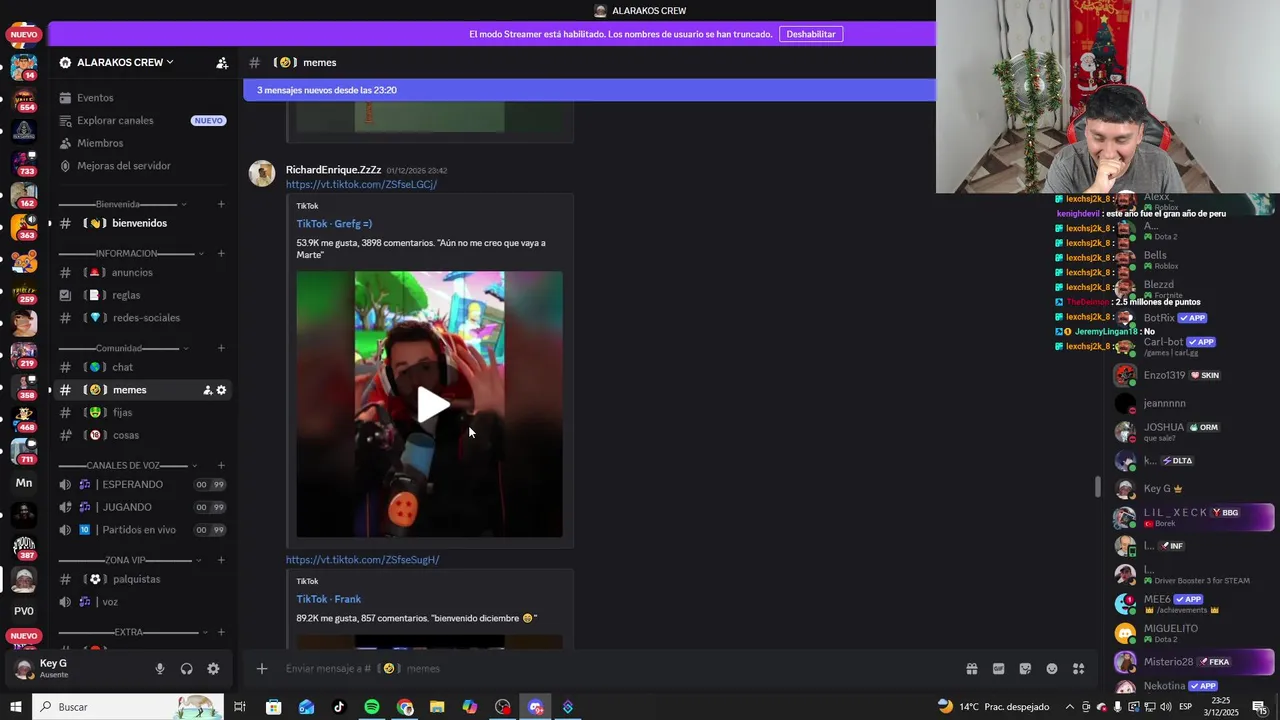This screenshot has height=720, width=1280.
Task: Open the server invite people icon
Action: pyautogui.click(x=222, y=62)
